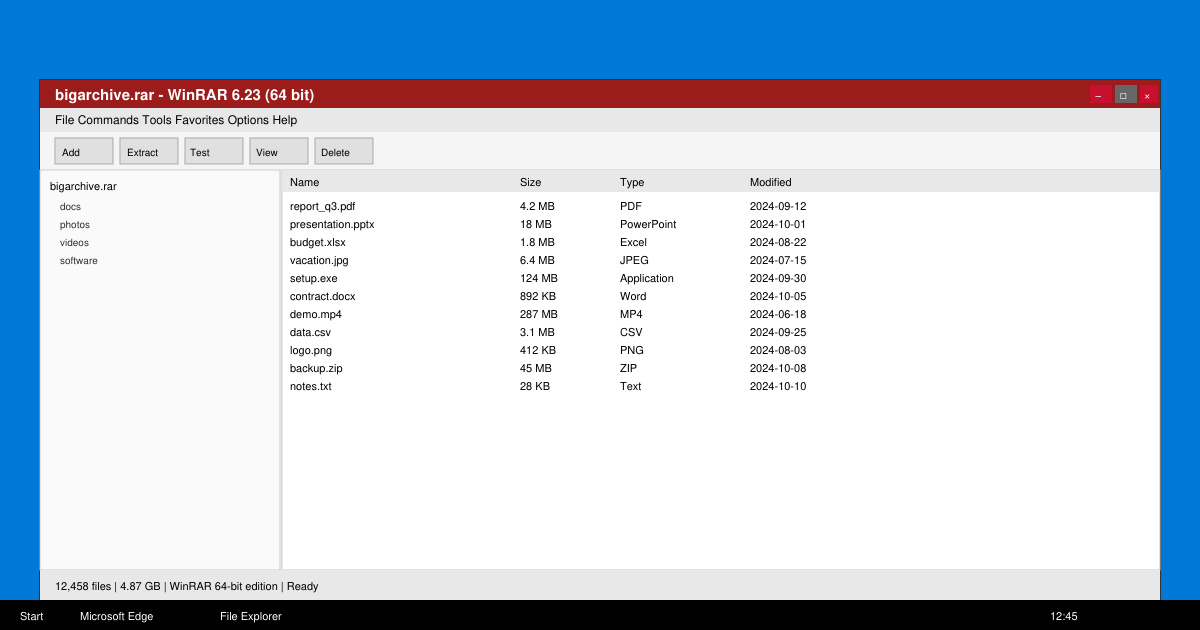Screen dimensions: 1200x630
Task: Open the Favorites menu
Action: click(199, 120)
